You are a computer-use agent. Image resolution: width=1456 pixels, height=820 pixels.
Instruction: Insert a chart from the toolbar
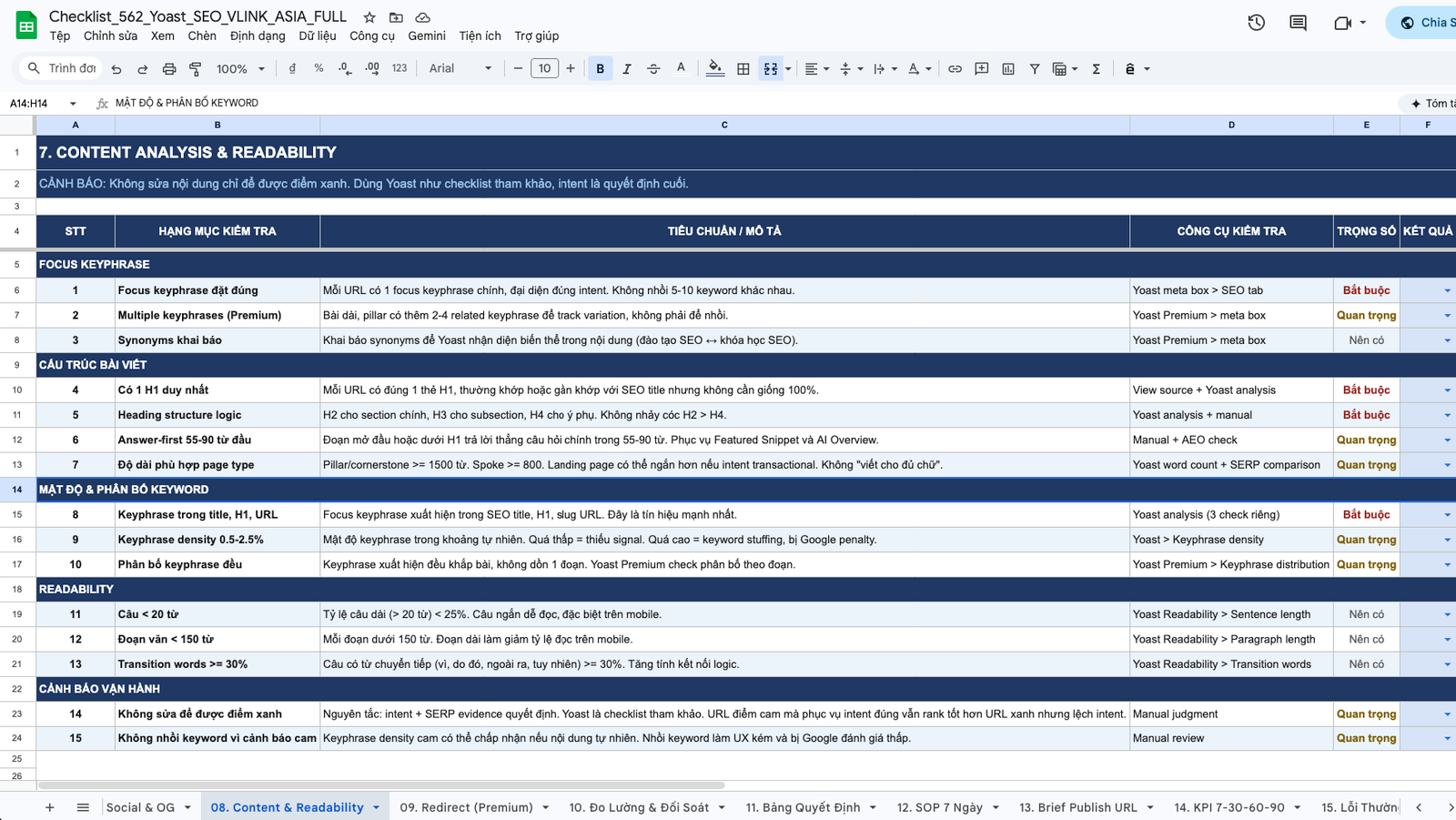click(x=1008, y=68)
